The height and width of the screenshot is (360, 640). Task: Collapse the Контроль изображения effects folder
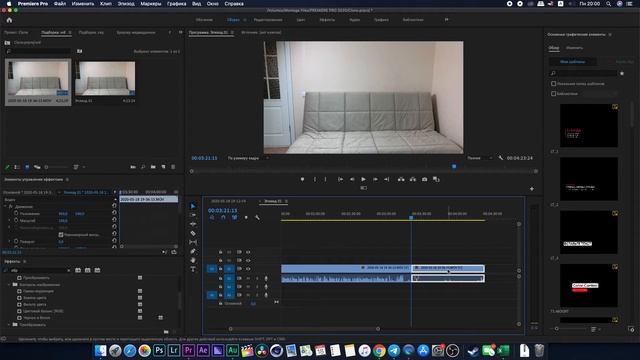(9, 284)
